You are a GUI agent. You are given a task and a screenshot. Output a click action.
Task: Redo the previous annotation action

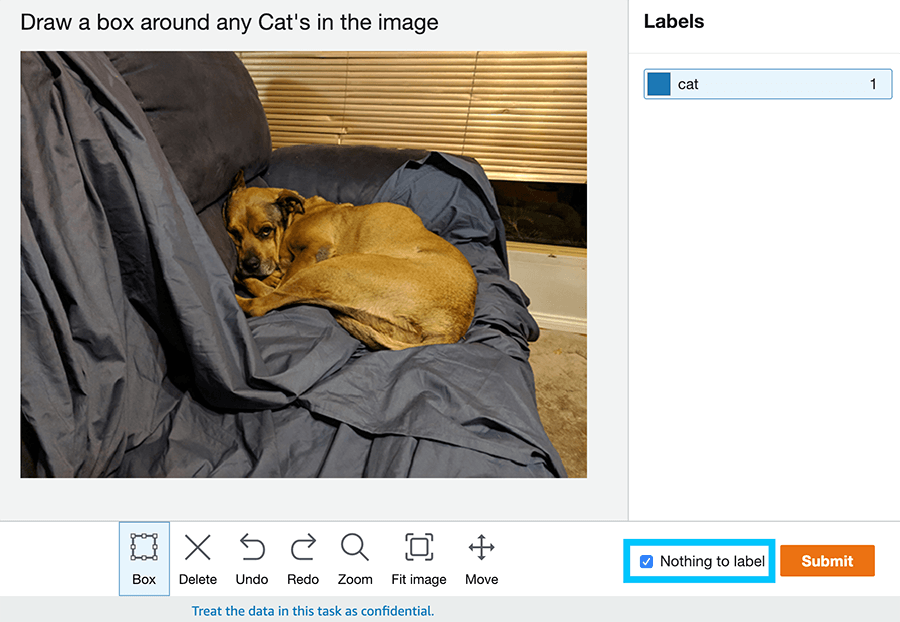(x=303, y=558)
